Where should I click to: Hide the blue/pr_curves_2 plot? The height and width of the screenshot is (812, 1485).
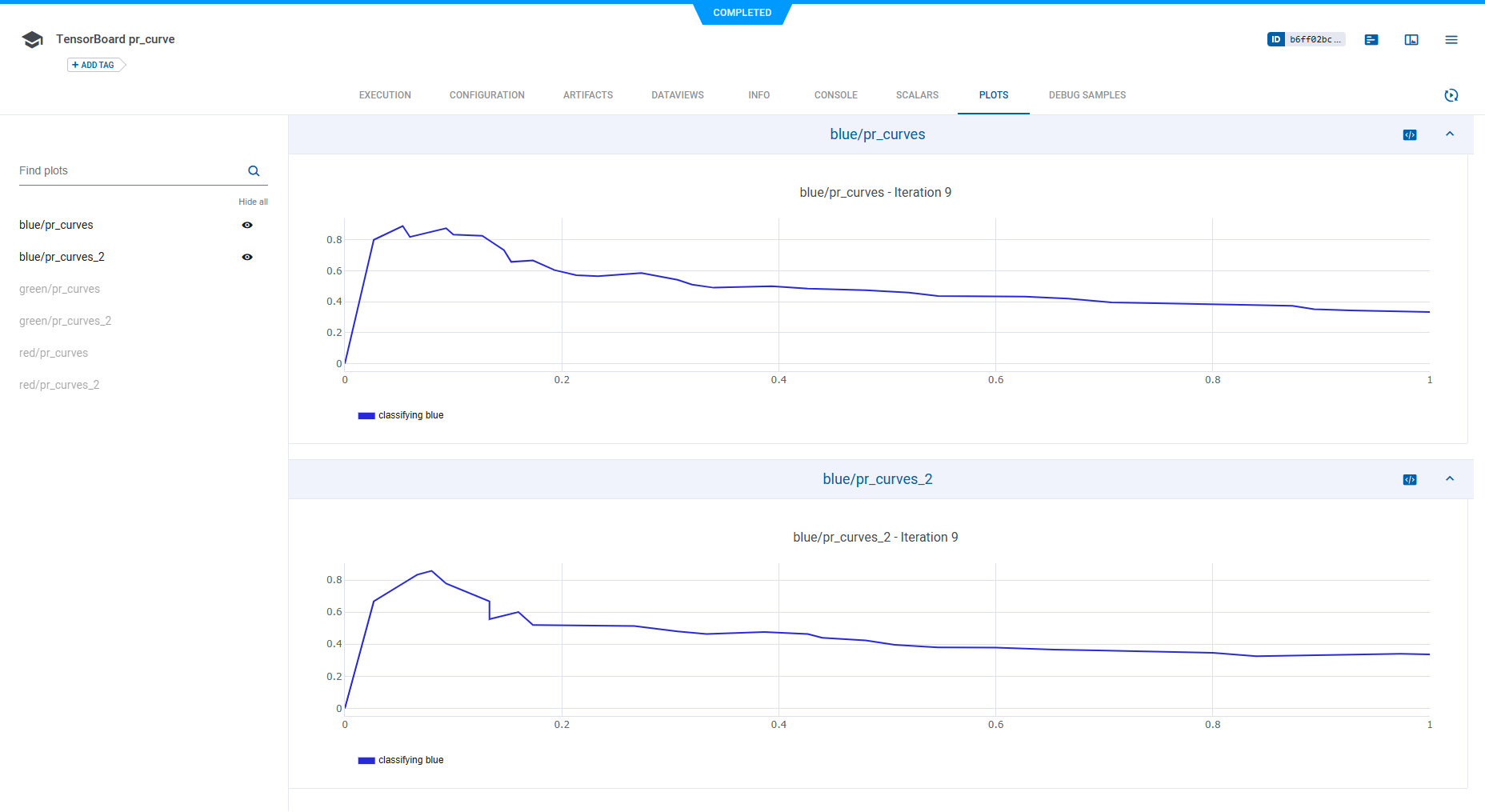click(x=247, y=258)
